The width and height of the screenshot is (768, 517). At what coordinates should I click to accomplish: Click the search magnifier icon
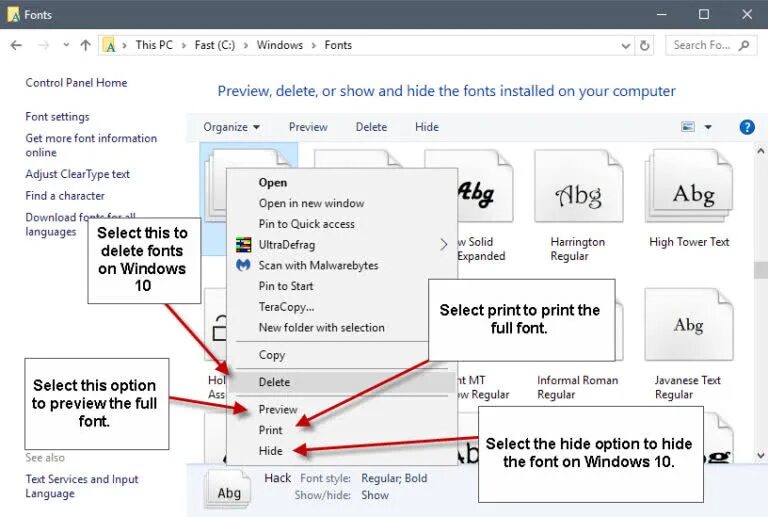(x=744, y=46)
